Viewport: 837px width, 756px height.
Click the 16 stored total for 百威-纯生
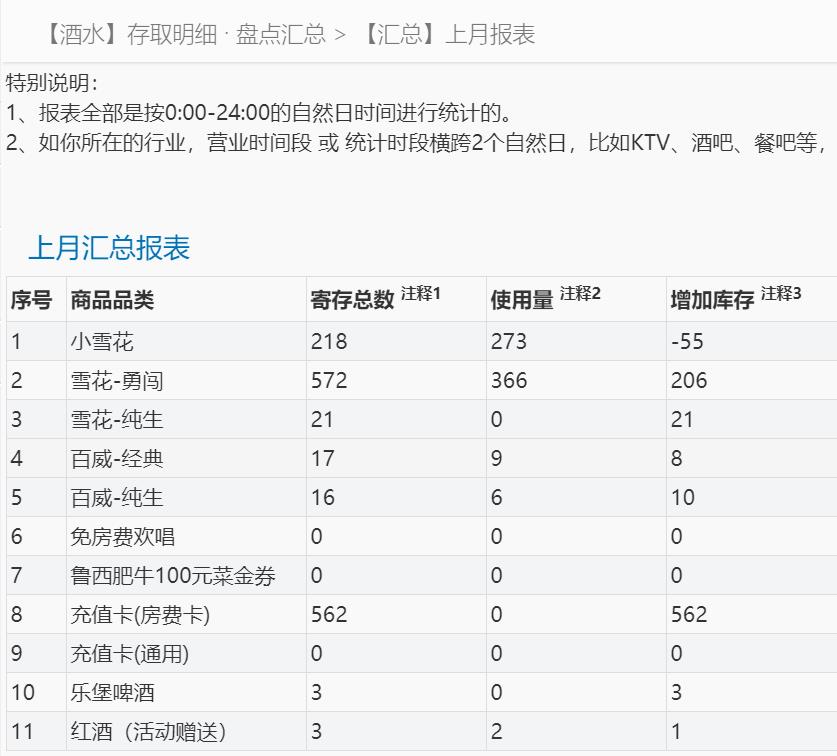click(x=323, y=498)
